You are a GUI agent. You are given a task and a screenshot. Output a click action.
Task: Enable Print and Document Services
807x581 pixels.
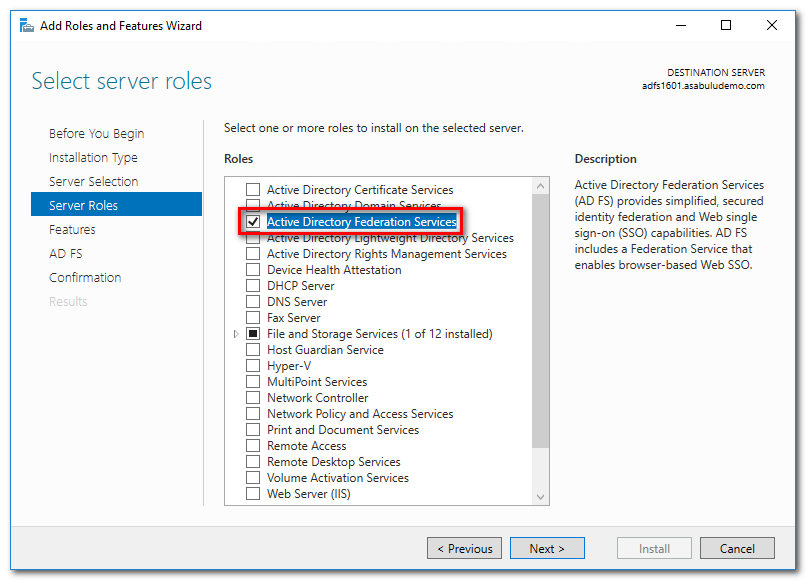pos(253,430)
